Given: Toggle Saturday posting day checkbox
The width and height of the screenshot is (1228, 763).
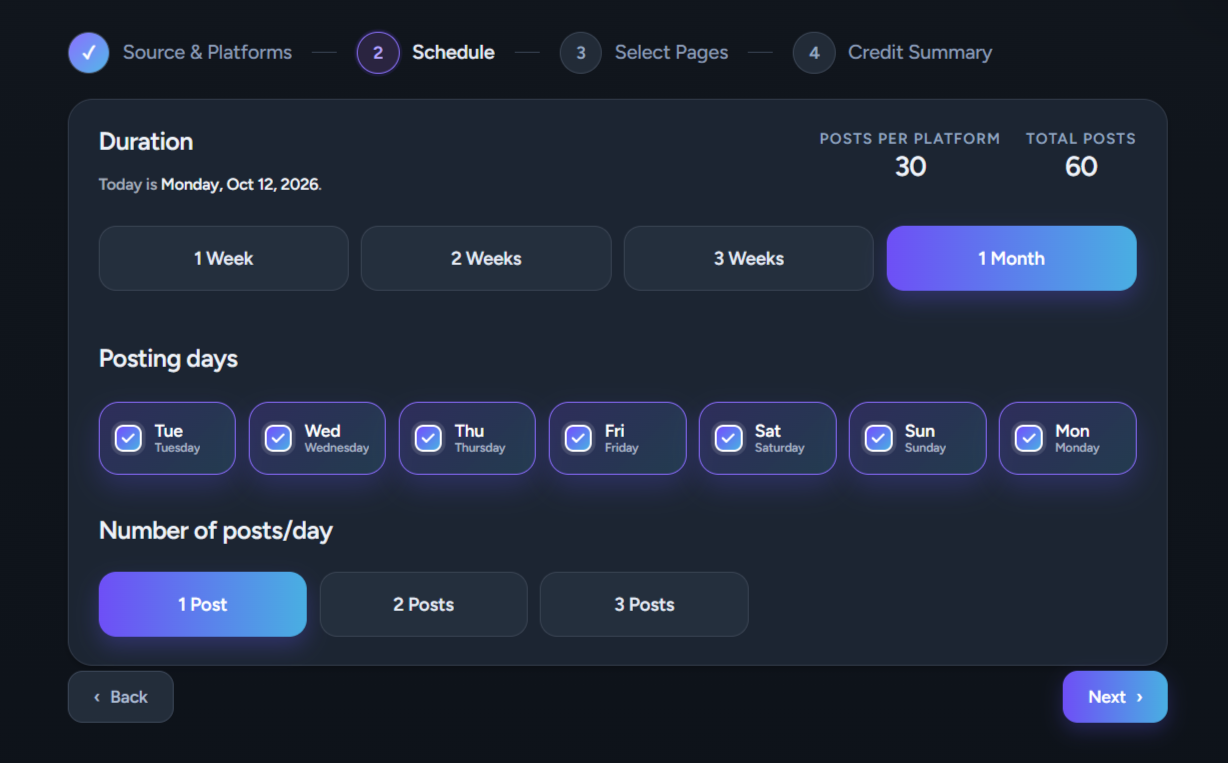Looking at the screenshot, I should (728, 438).
